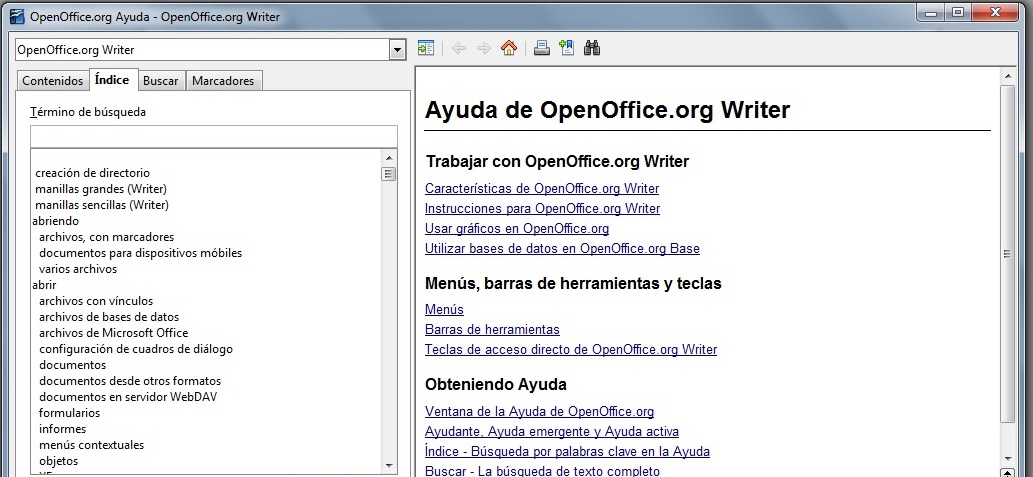Viewport: 1033px width, 477px height.
Task: Select documentos para dispositivos móbiles entry
Action: point(140,253)
